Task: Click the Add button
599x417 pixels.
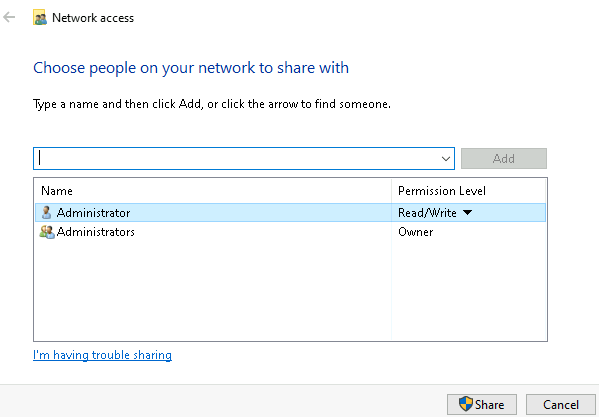Action: coord(503,158)
